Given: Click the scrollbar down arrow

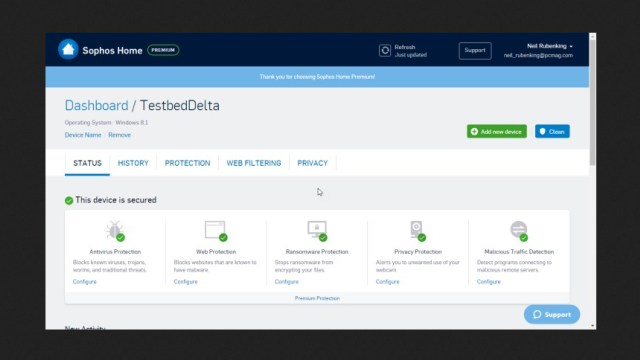Looking at the screenshot, I should tap(593, 326).
